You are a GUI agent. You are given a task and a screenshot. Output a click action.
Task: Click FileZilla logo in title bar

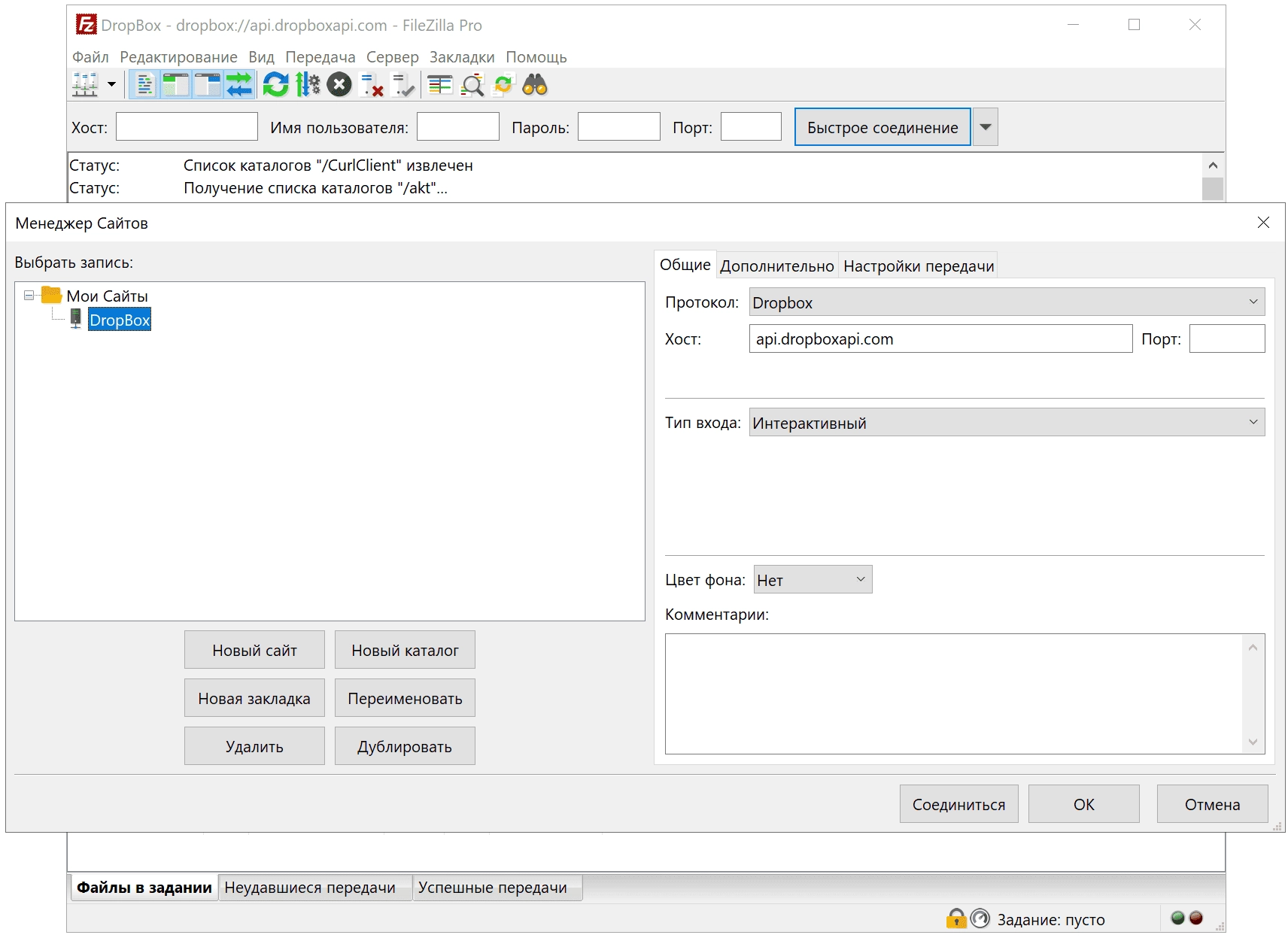[86, 25]
